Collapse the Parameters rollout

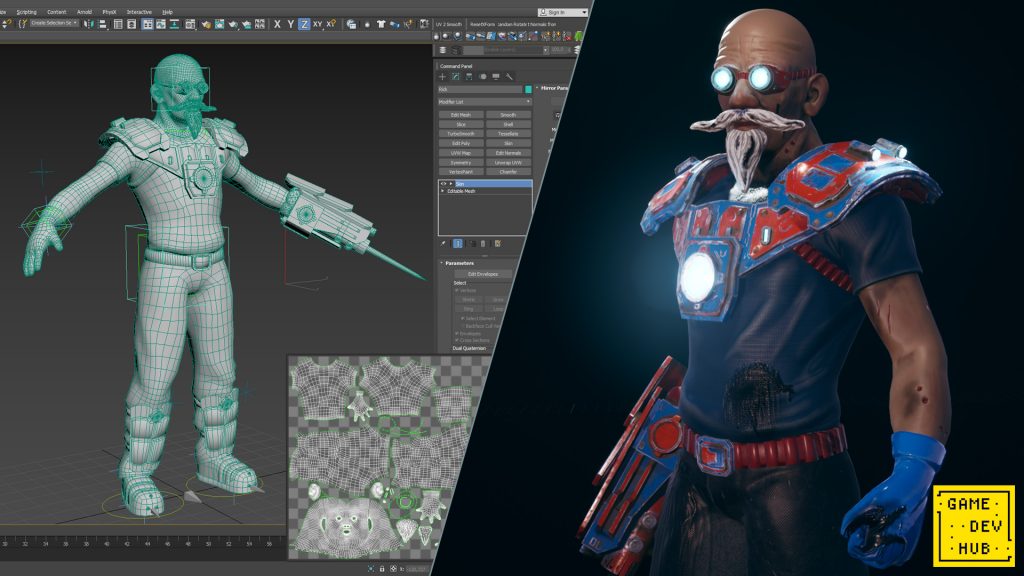pyautogui.click(x=459, y=263)
